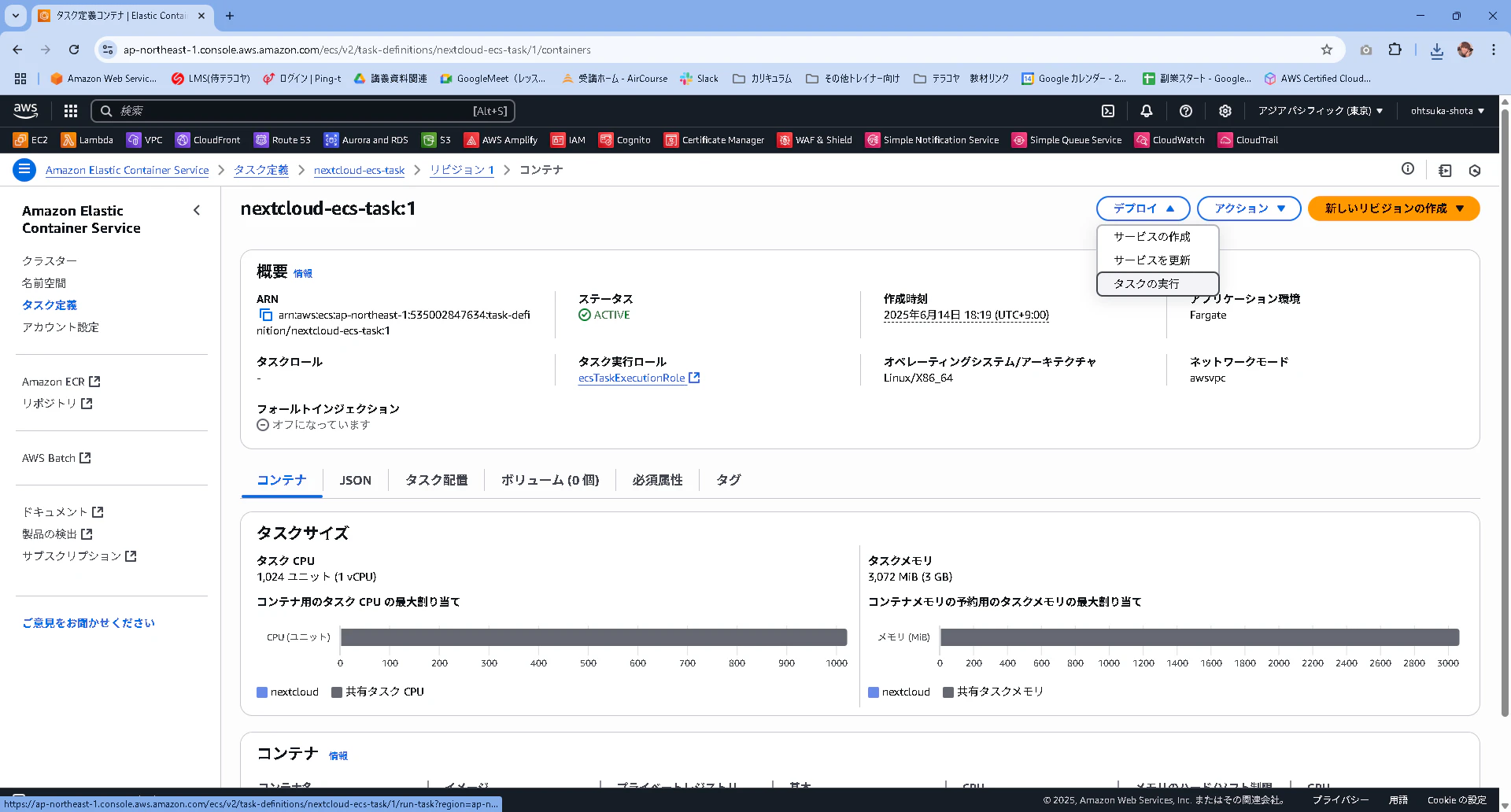The width and height of the screenshot is (1511, 812).
Task: Open VPC from favorites bar
Action: (x=145, y=140)
